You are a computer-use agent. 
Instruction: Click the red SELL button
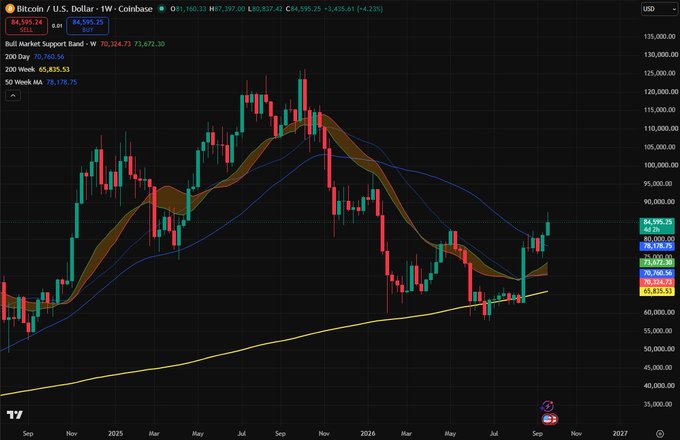point(26,26)
